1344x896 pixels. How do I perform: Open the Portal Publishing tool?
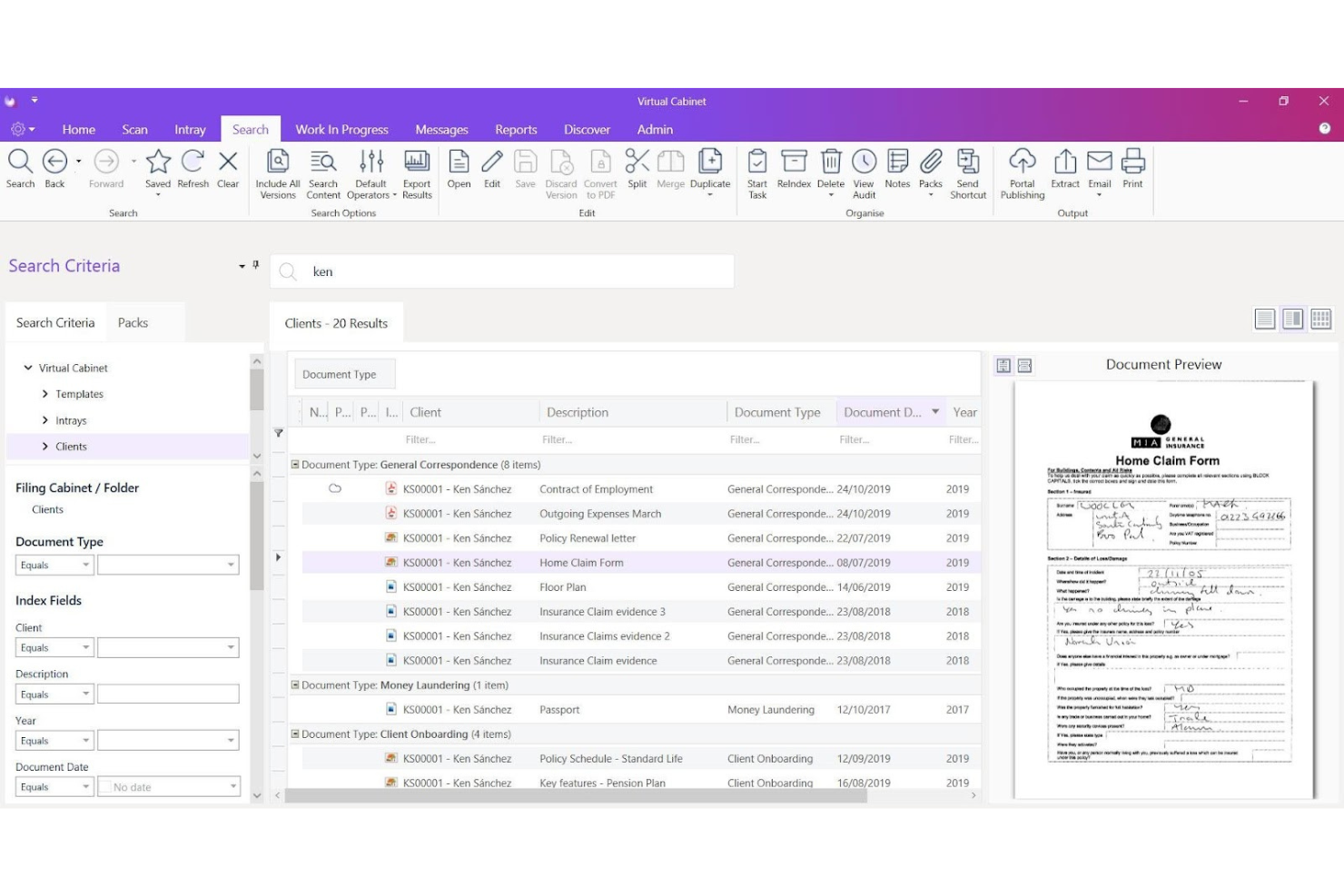tap(1022, 172)
